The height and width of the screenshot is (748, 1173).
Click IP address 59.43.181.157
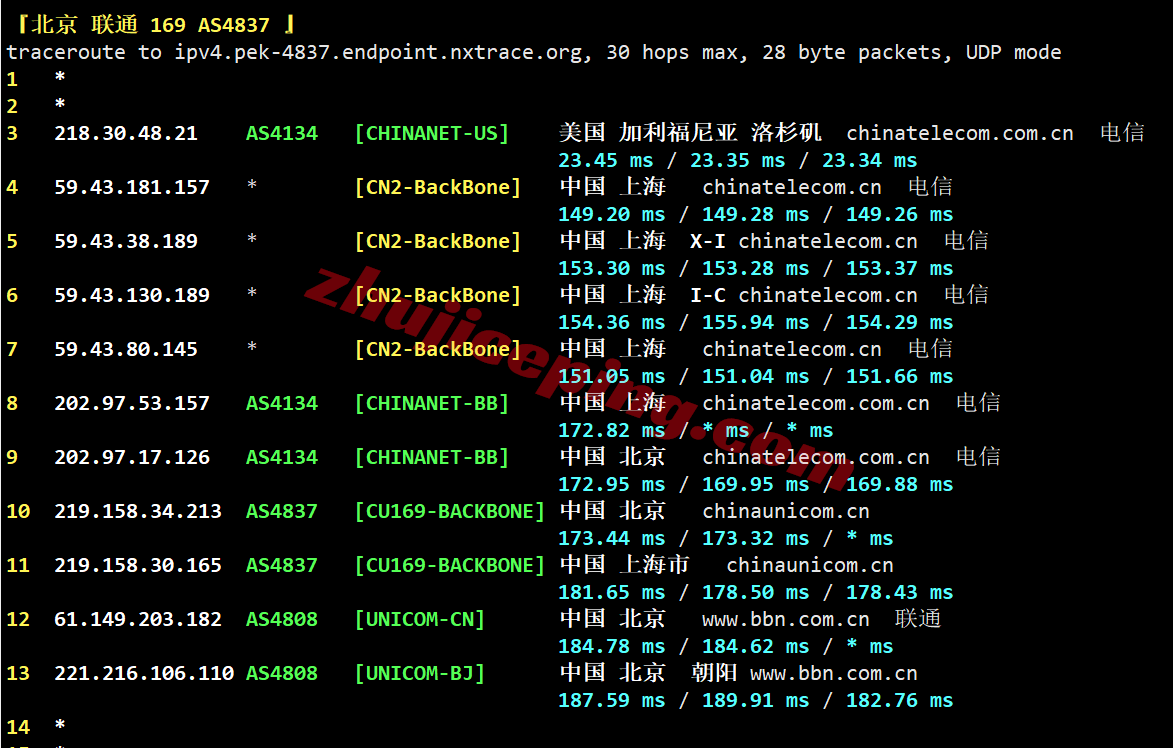pos(132,187)
